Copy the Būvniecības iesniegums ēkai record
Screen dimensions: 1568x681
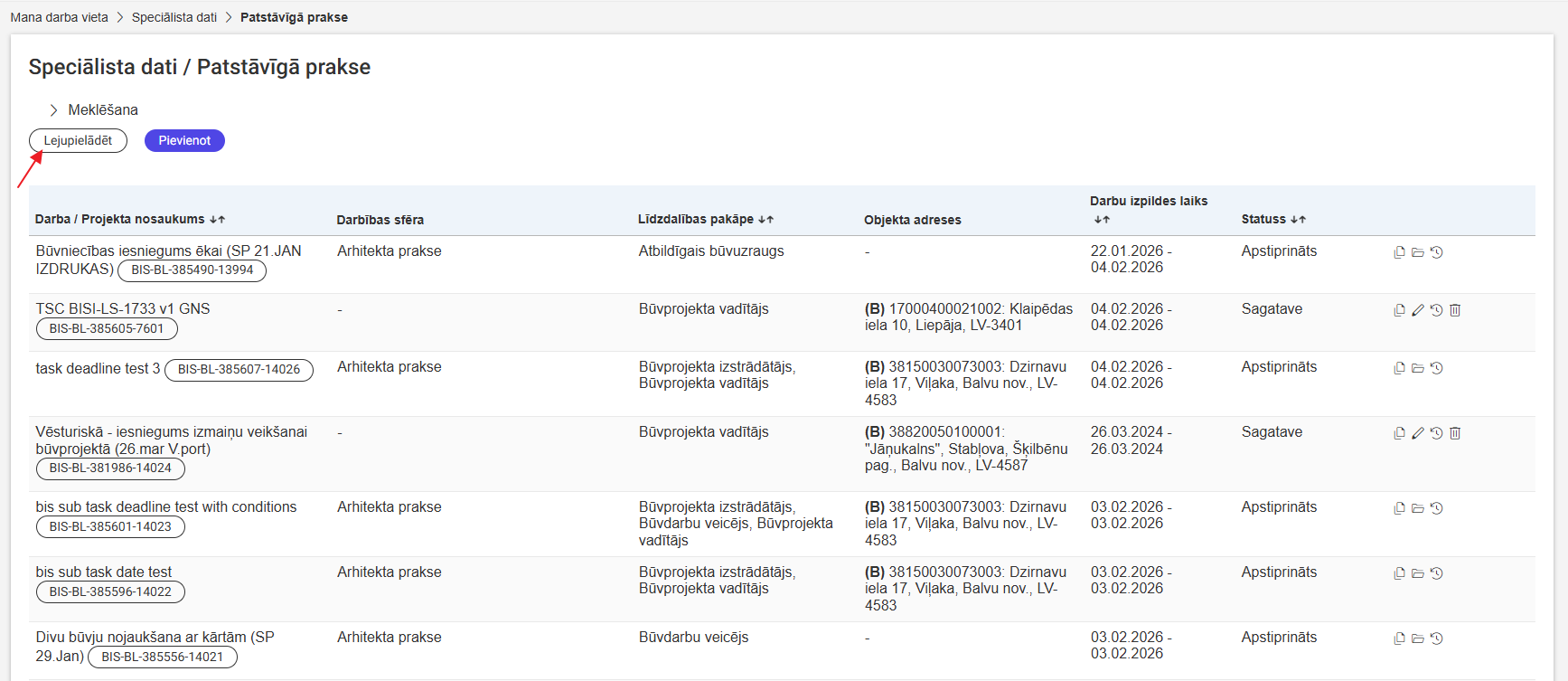pos(1399,252)
